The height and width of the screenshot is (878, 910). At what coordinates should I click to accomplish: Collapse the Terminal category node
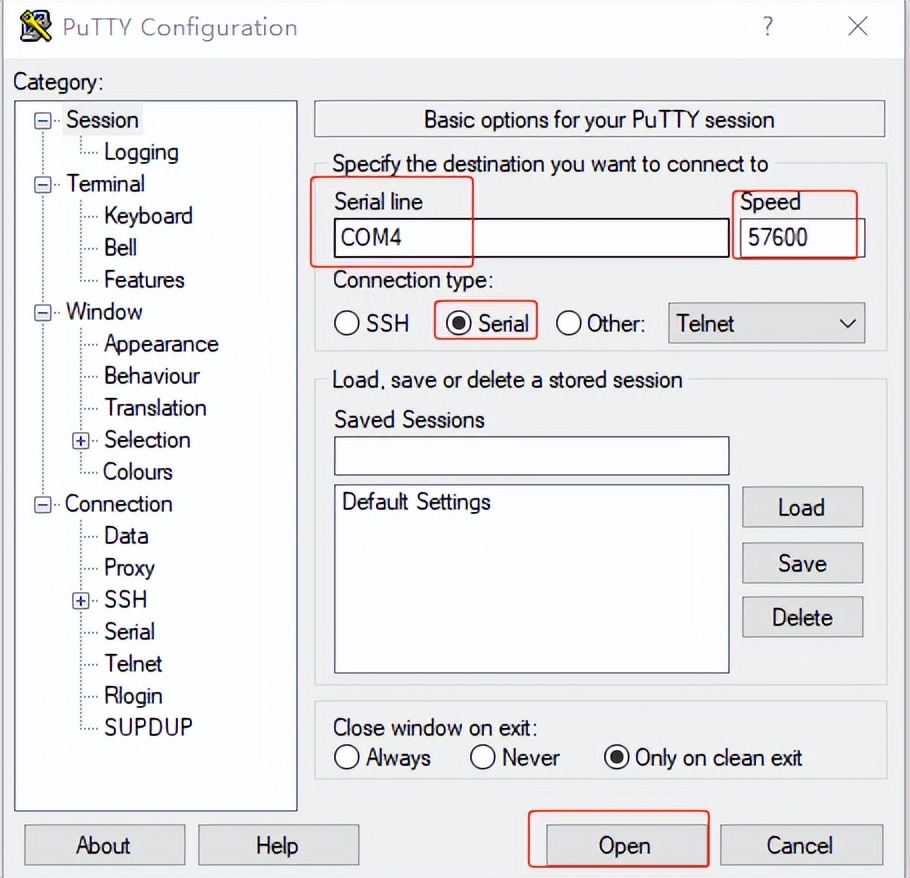click(x=42, y=185)
